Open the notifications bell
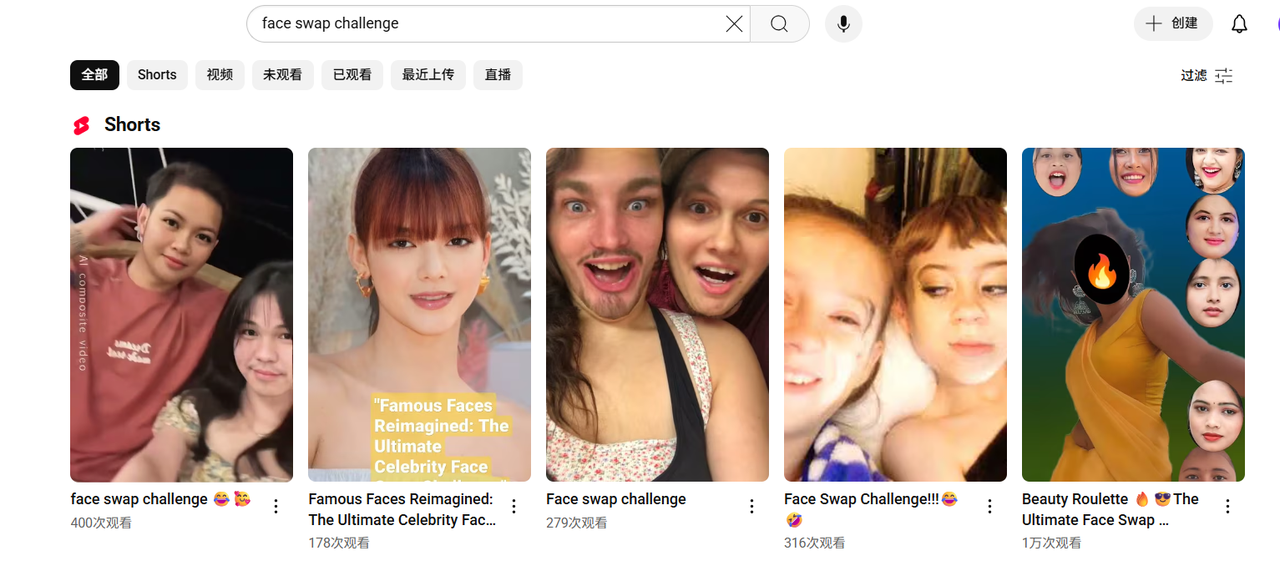This screenshot has width=1280, height=576. [x=1239, y=23]
